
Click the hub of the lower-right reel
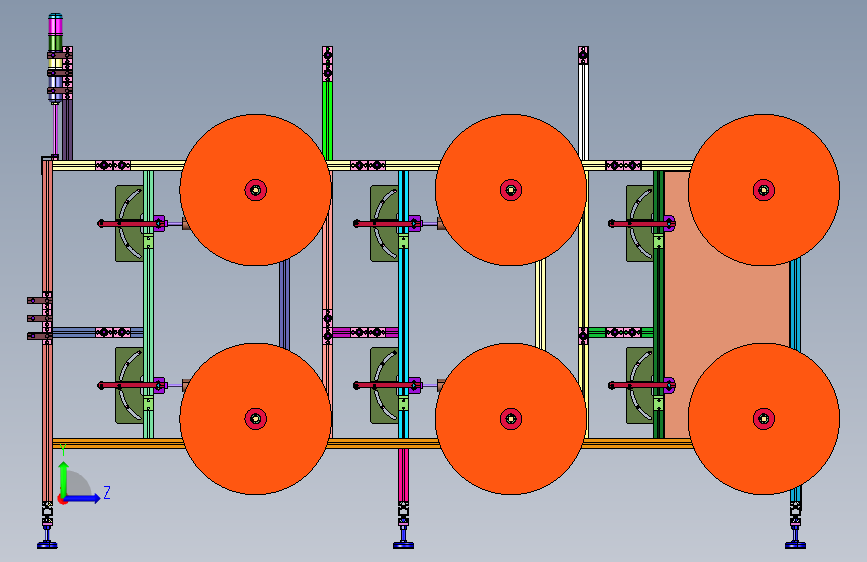pos(764,419)
